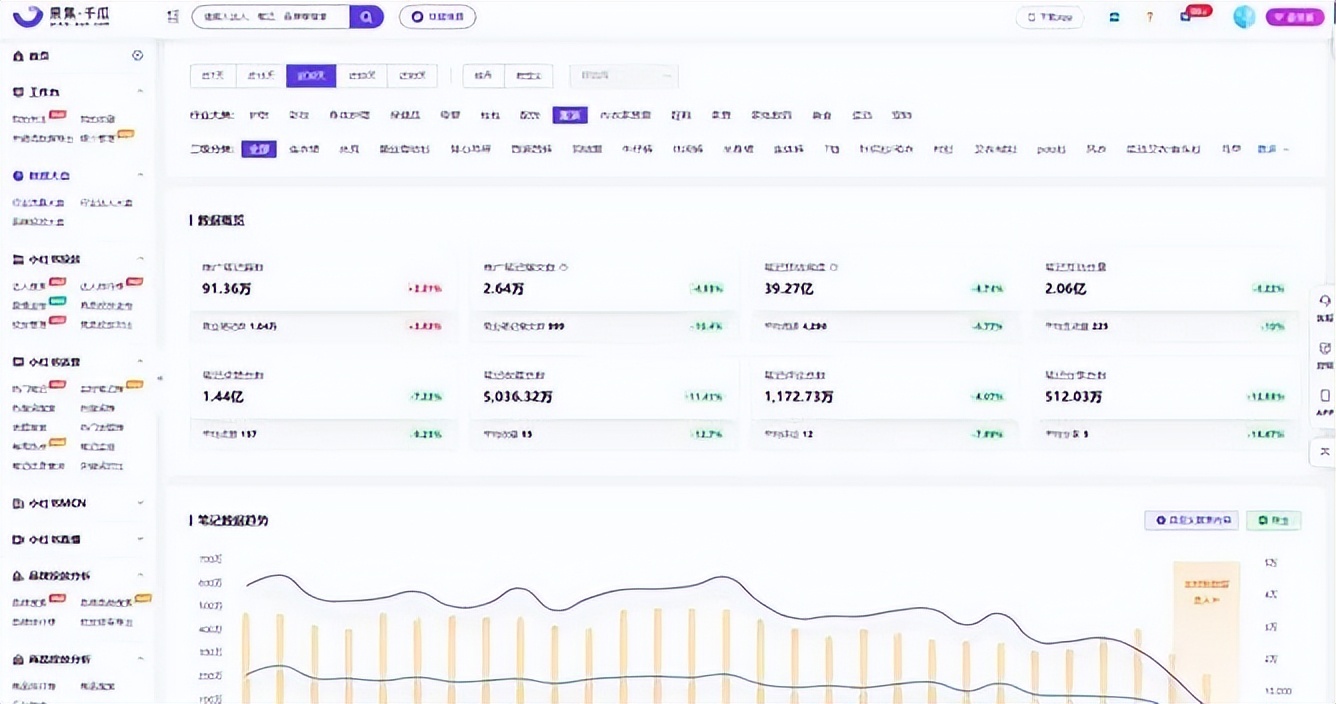Click the 2.06亿 metric value

tap(1066, 289)
